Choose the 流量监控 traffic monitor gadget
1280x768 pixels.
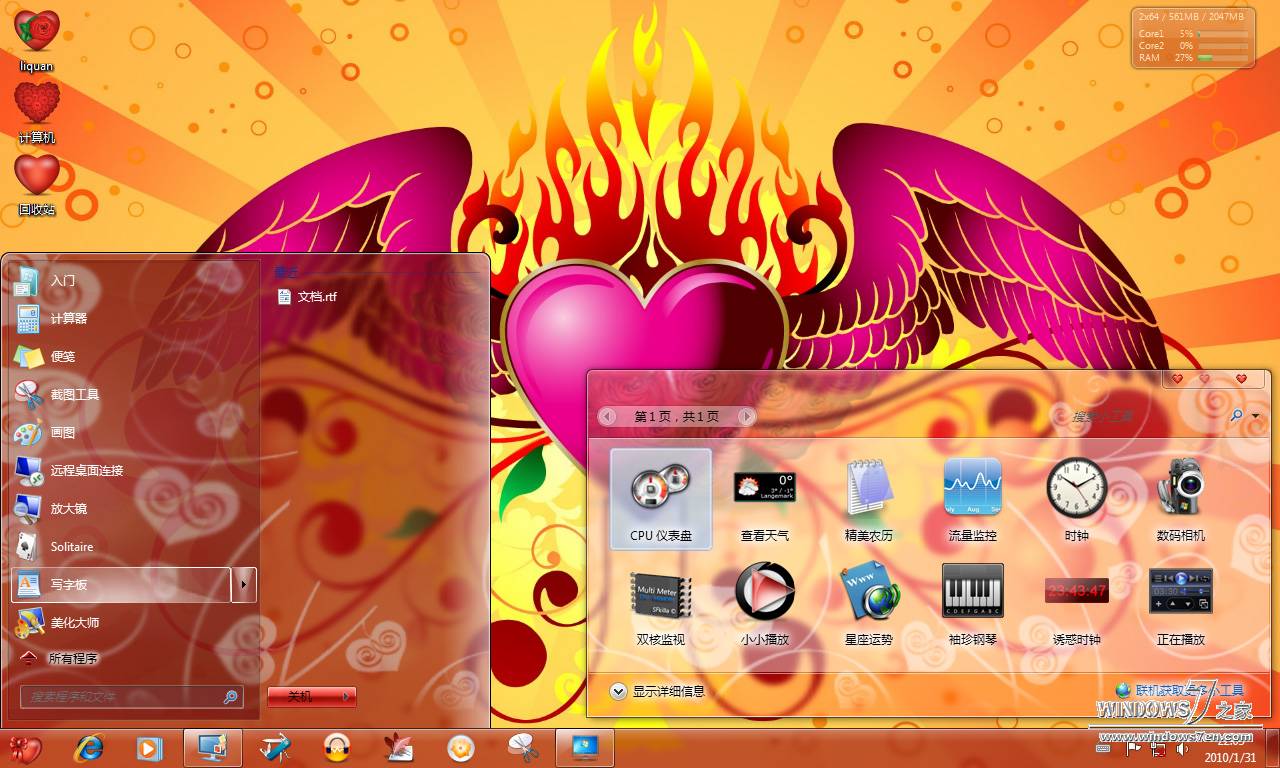[x=972, y=499]
